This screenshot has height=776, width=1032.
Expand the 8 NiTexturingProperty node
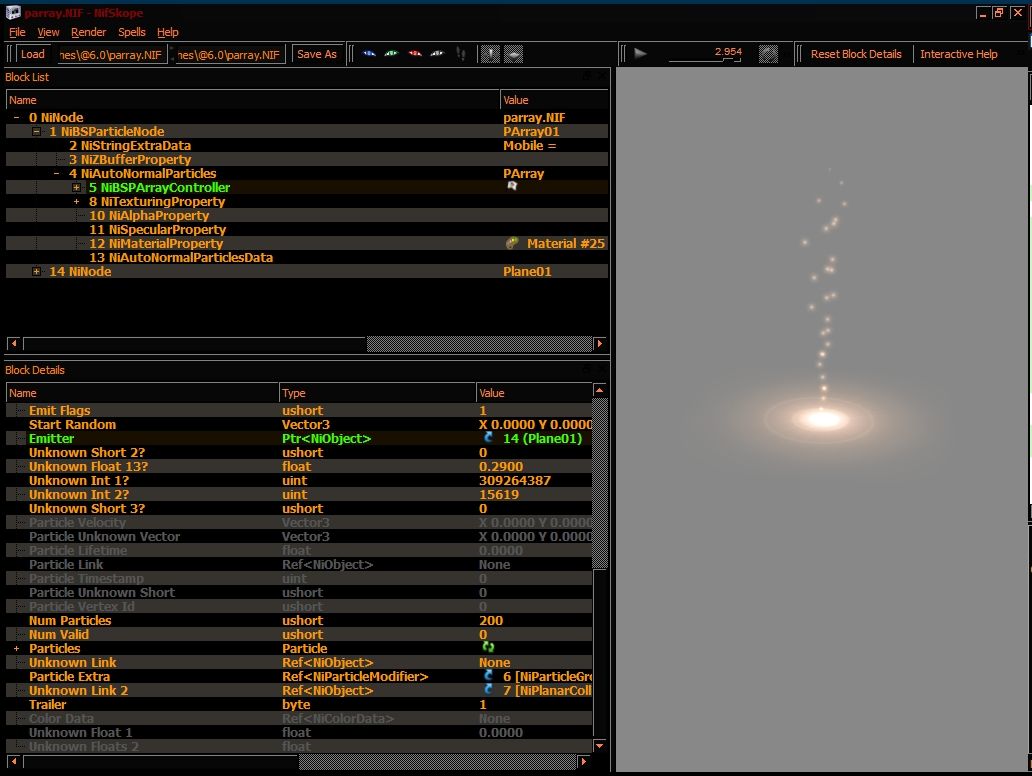click(77, 201)
